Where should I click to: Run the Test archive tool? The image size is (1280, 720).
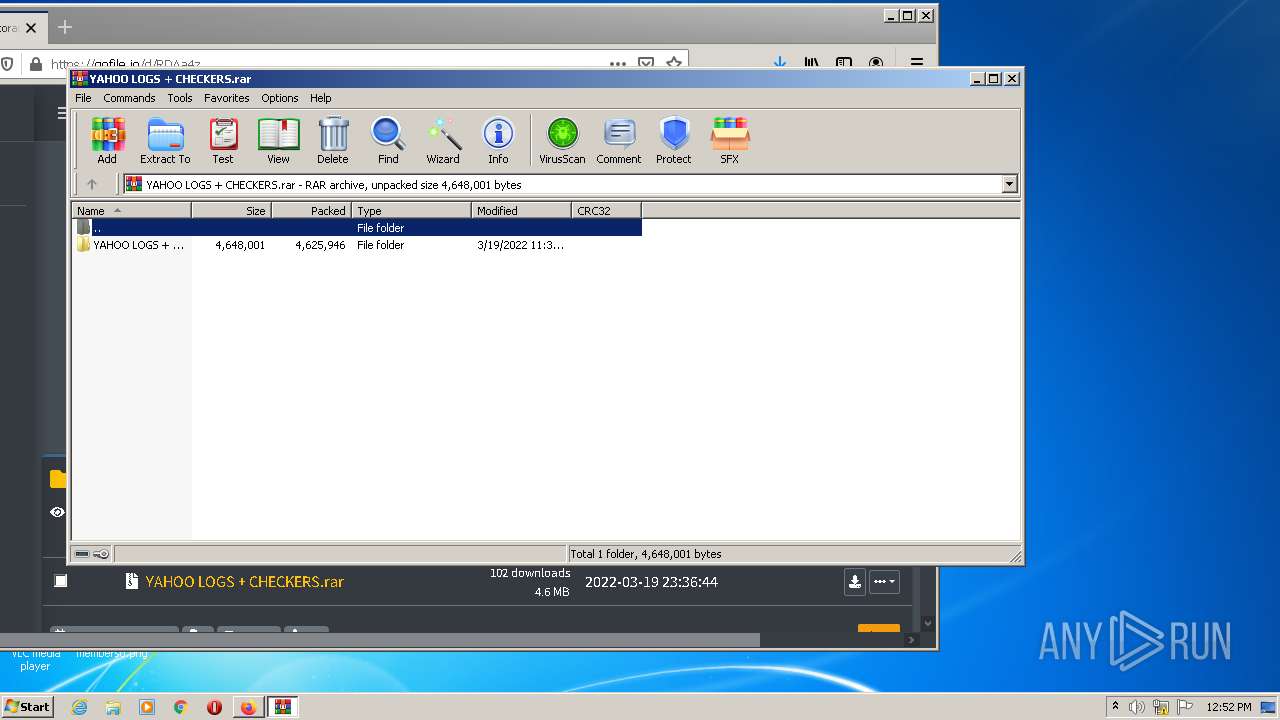[223, 140]
